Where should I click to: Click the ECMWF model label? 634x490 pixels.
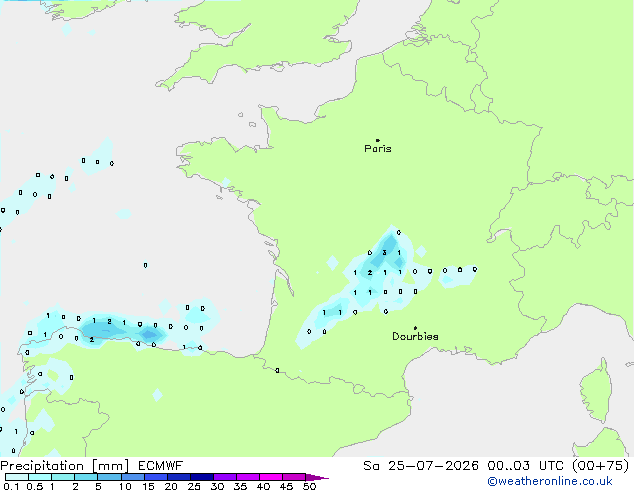pyautogui.click(x=161, y=466)
